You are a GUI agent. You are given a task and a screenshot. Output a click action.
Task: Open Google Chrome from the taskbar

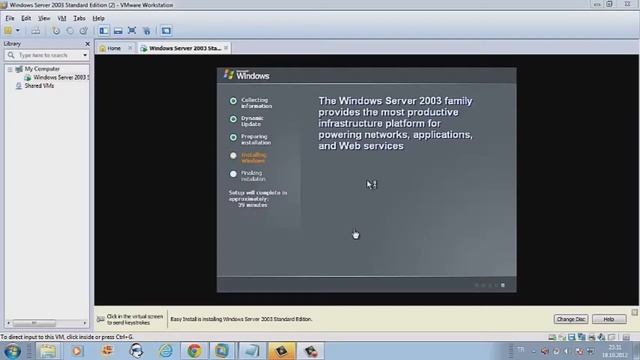point(194,351)
